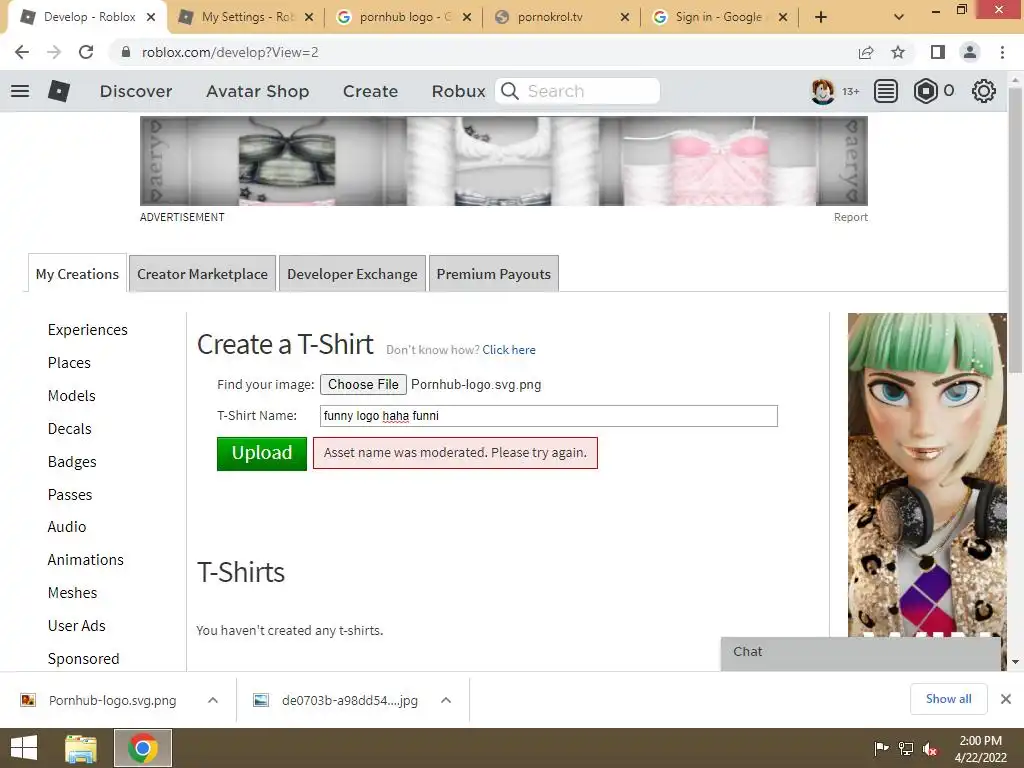Select User Ads in the sidebar
The height and width of the screenshot is (768, 1024).
point(76,626)
